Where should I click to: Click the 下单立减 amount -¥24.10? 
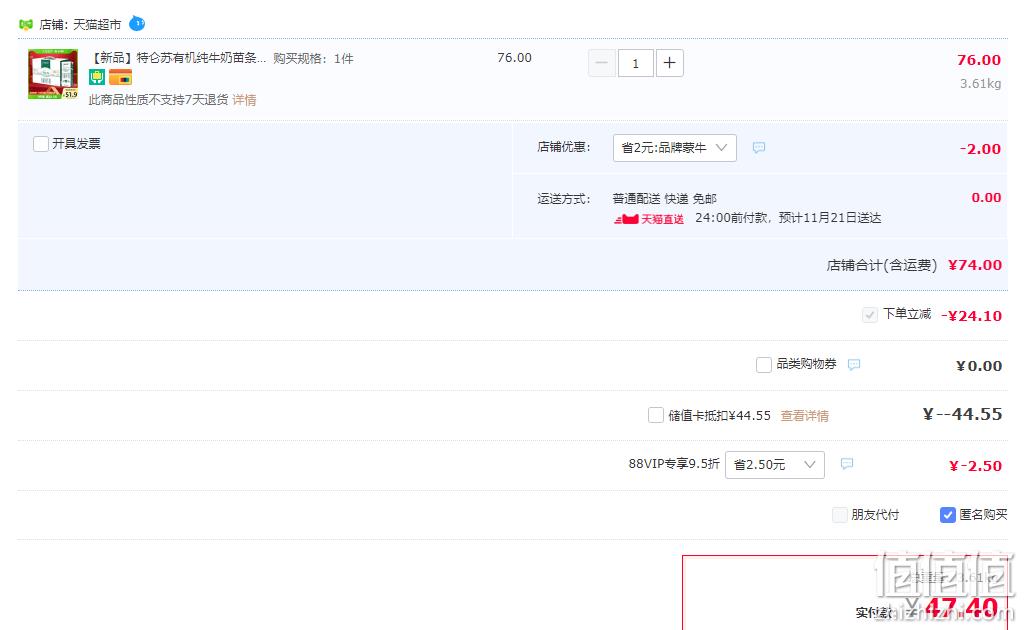coord(971,316)
